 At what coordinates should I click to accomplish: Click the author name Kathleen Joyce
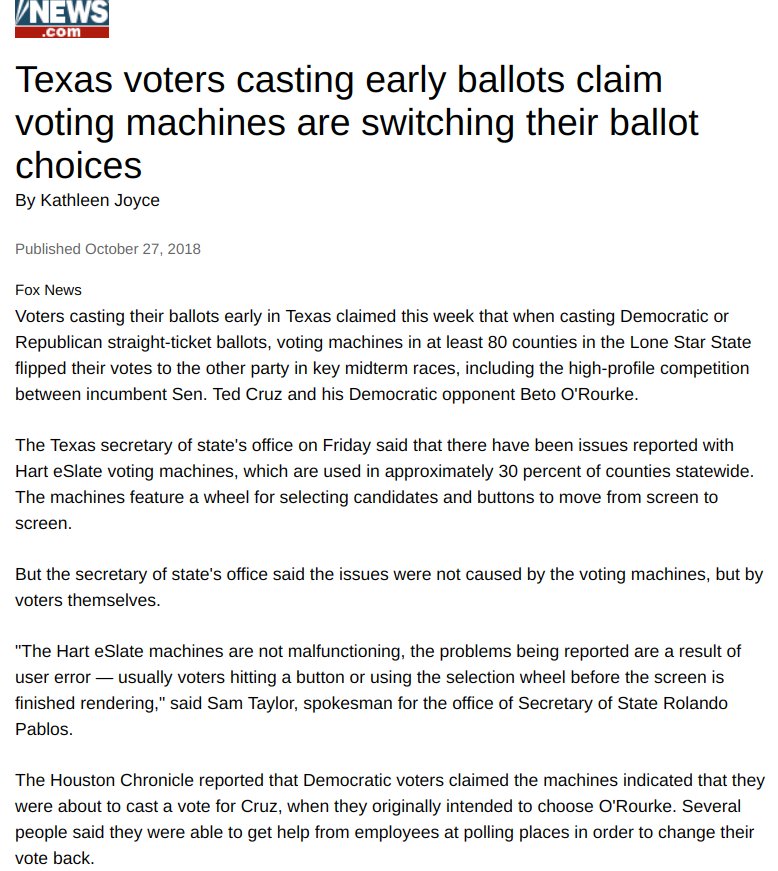[x=100, y=200]
